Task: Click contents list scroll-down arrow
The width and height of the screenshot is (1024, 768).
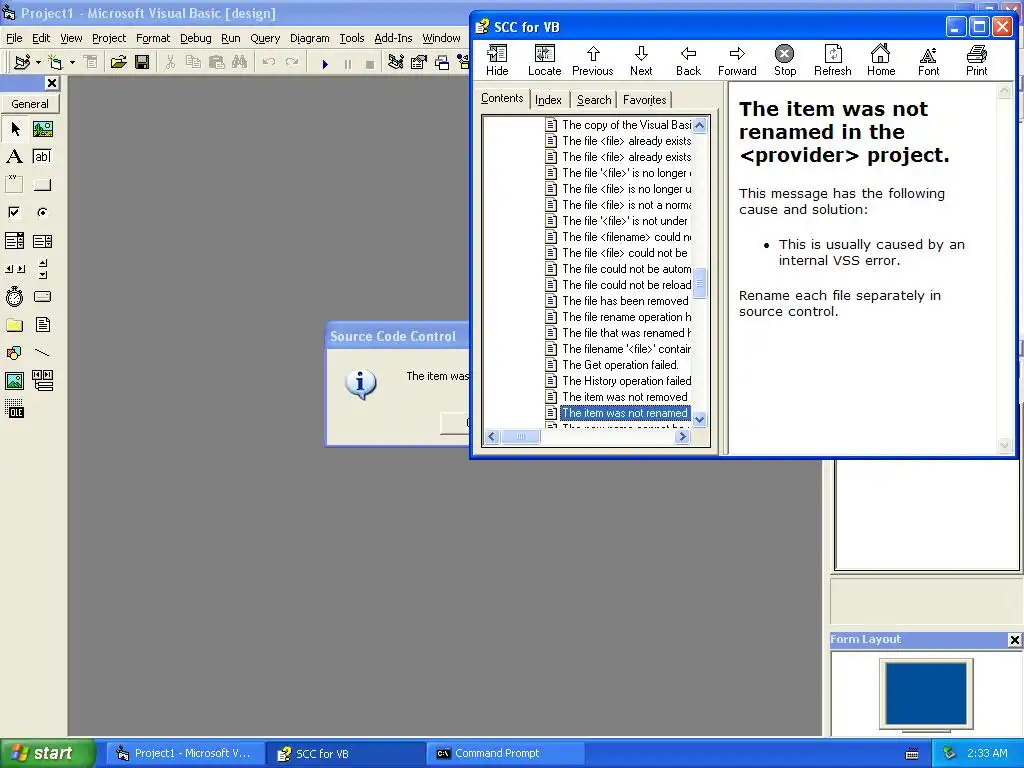Action: (699, 419)
